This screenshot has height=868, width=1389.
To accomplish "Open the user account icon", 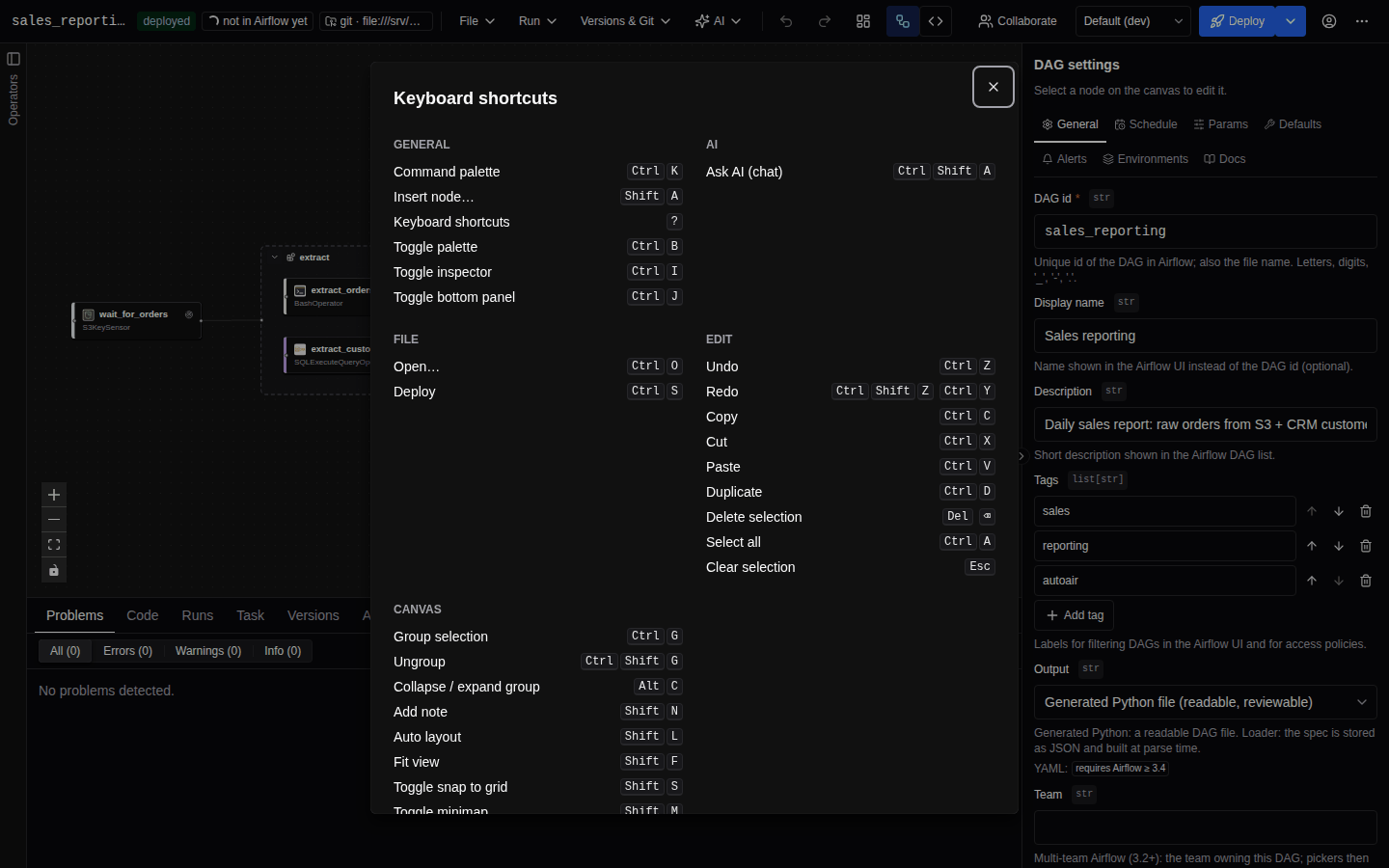I will tap(1329, 21).
